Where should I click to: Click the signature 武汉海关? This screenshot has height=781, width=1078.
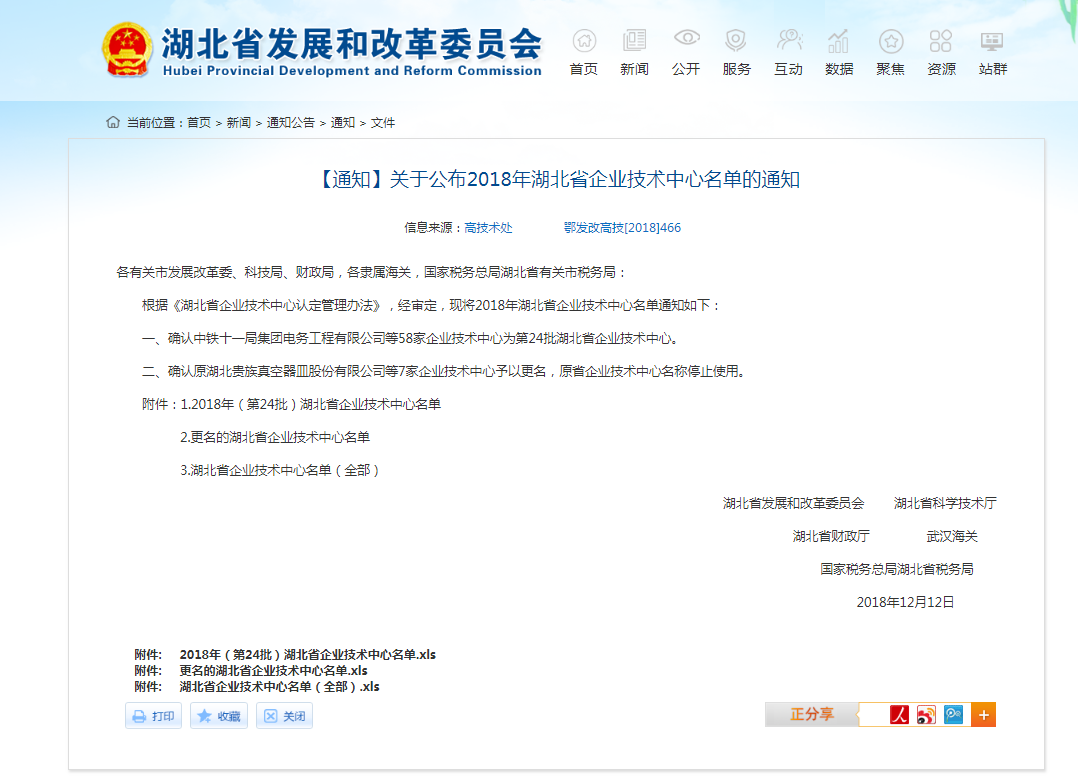(952, 536)
